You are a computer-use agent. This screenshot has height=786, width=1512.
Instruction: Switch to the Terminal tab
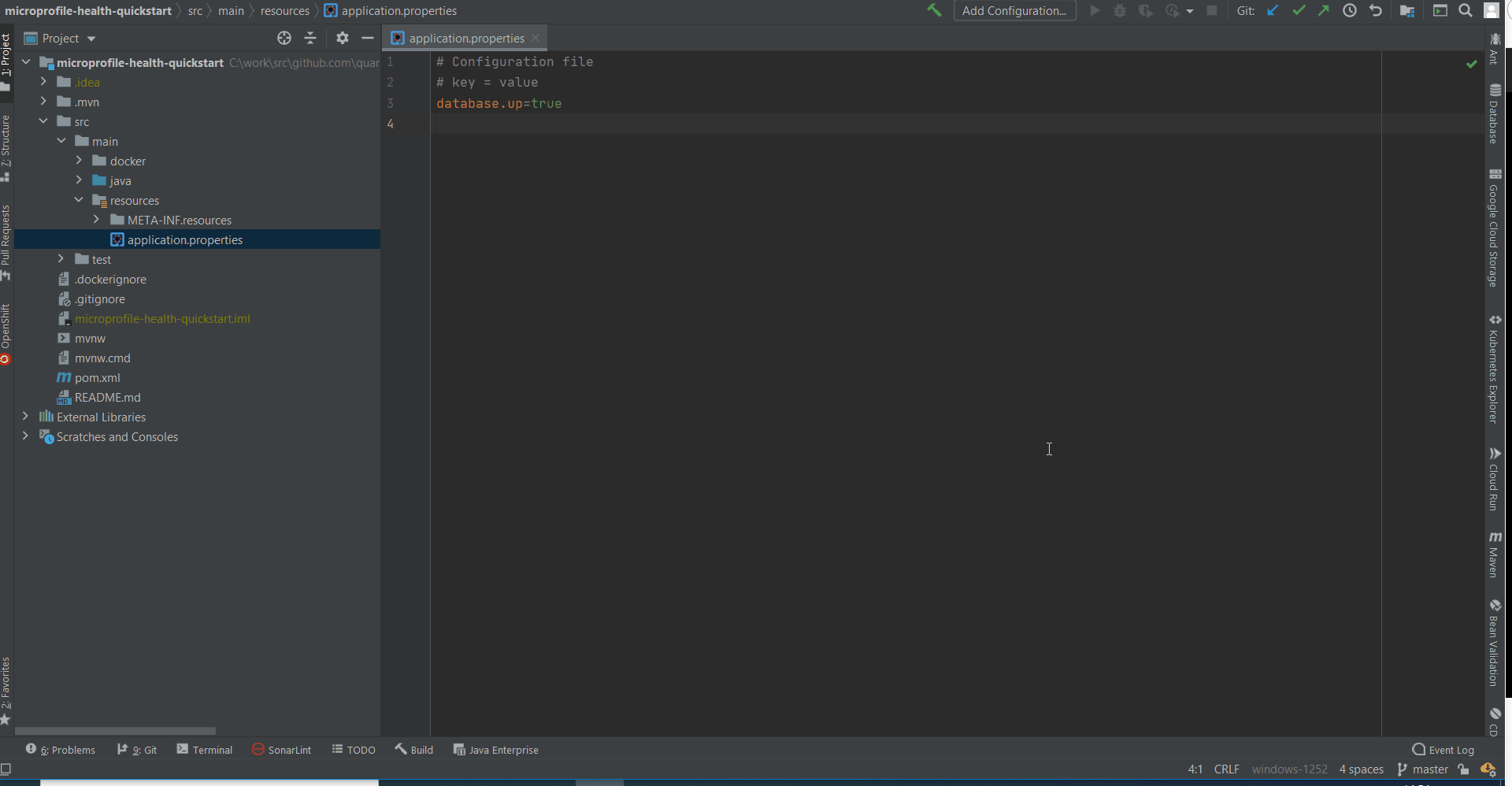point(210,749)
